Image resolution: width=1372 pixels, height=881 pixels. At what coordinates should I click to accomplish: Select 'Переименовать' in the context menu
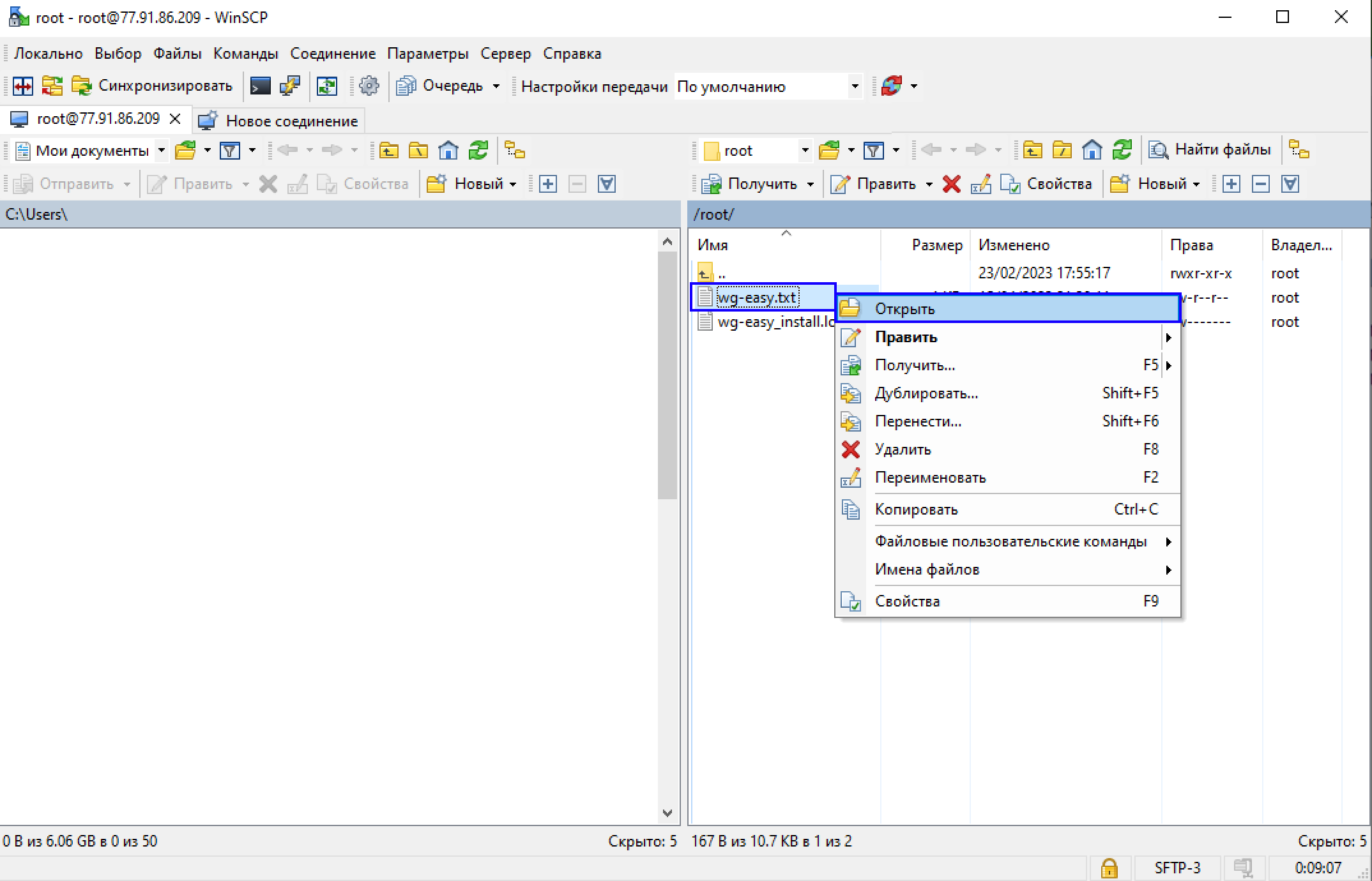tap(930, 478)
